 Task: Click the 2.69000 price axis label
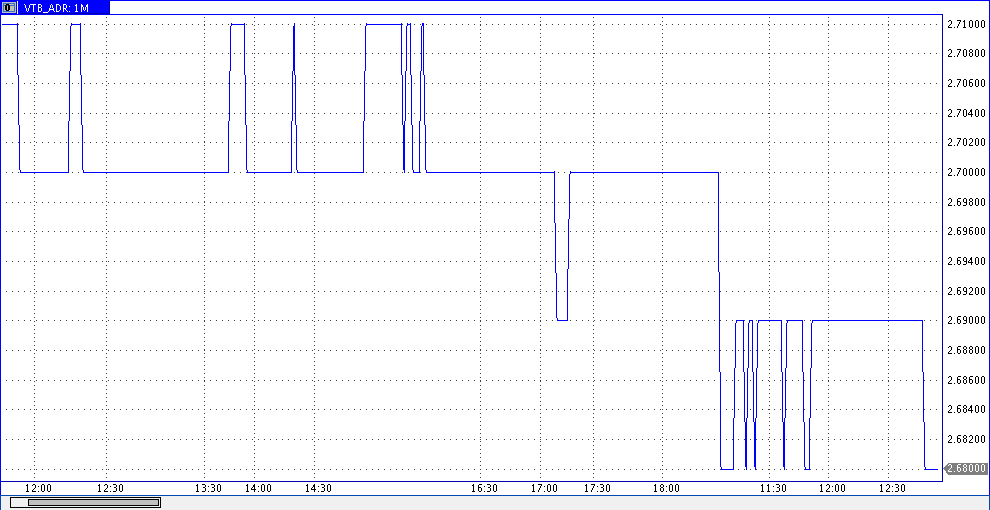pos(966,320)
